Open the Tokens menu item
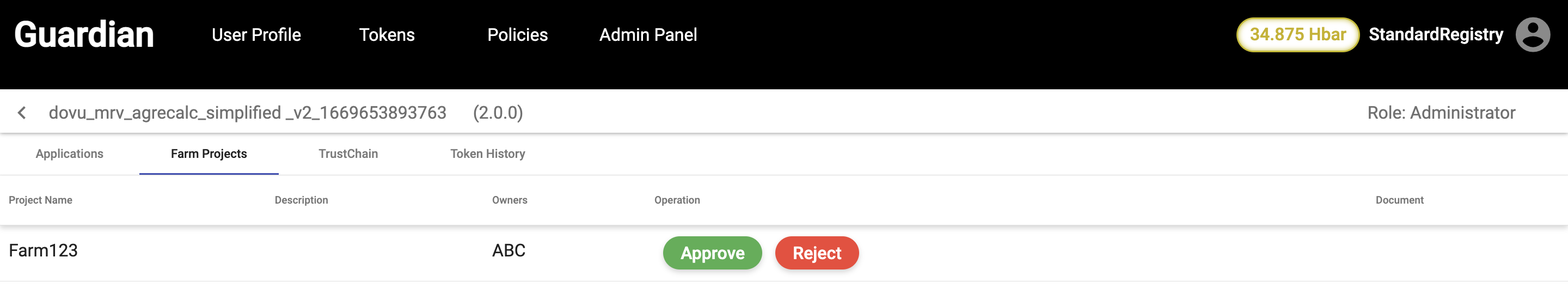Viewport: 1568px width, 294px height. 387,35
